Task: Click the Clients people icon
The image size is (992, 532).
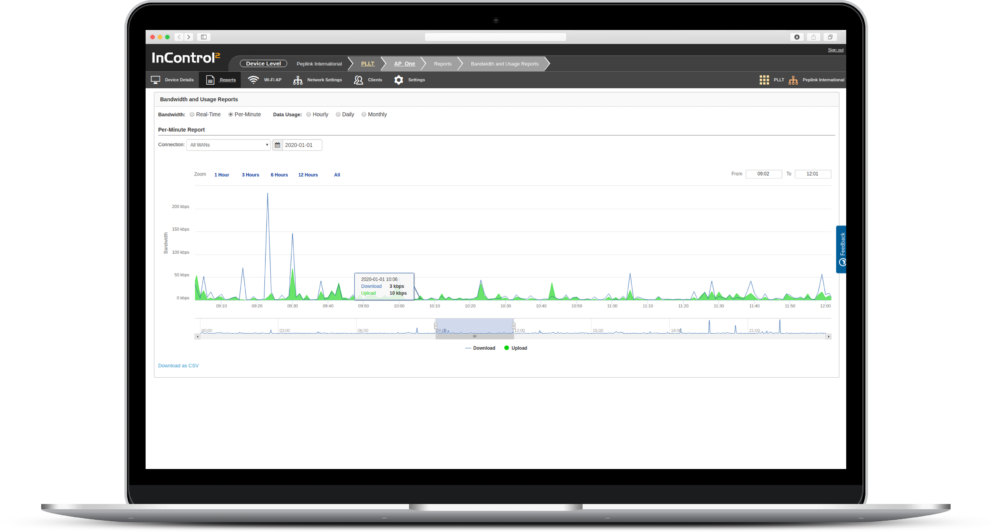Action: (x=358, y=80)
